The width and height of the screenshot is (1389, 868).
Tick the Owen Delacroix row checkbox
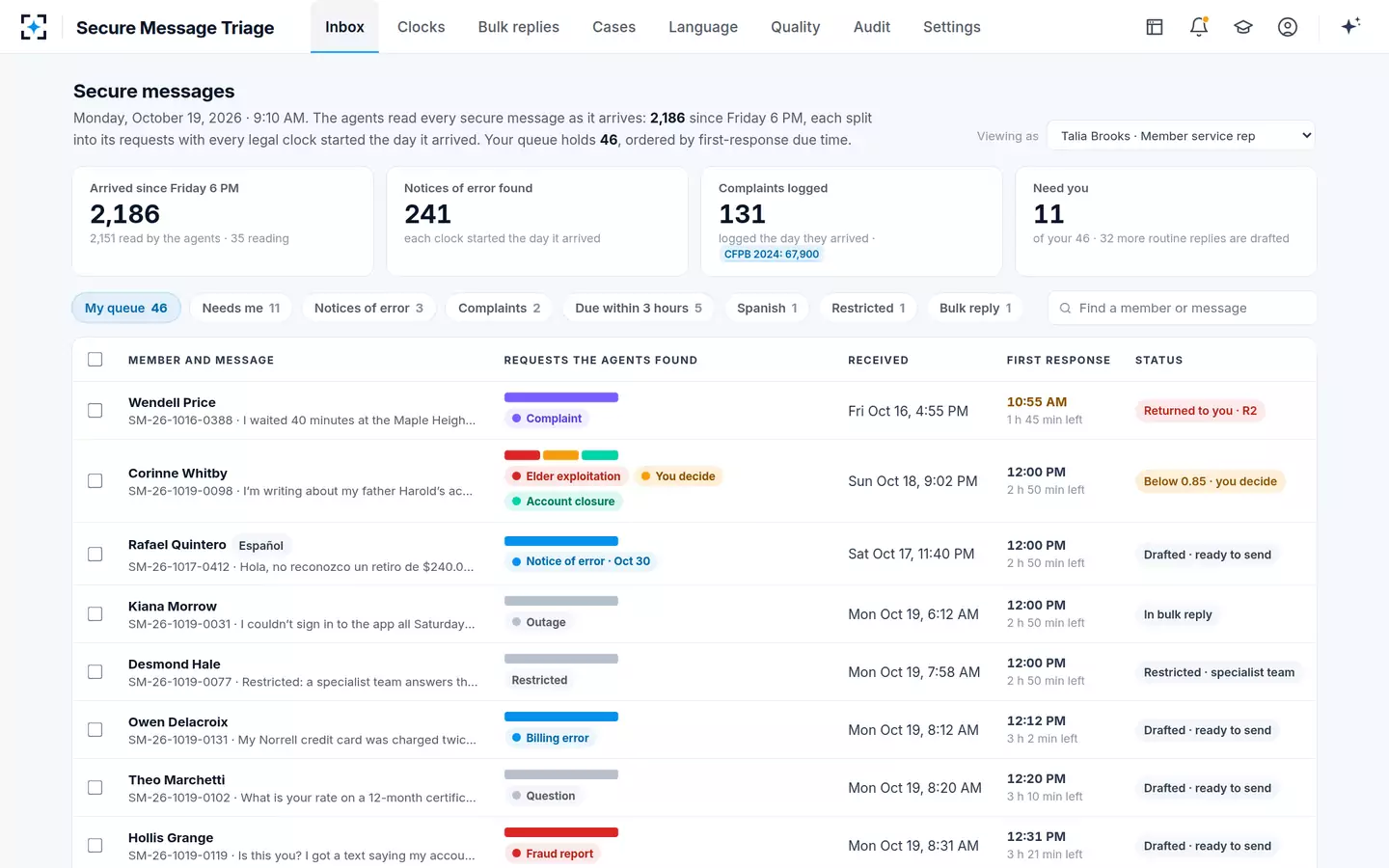(x=95, y=730)
